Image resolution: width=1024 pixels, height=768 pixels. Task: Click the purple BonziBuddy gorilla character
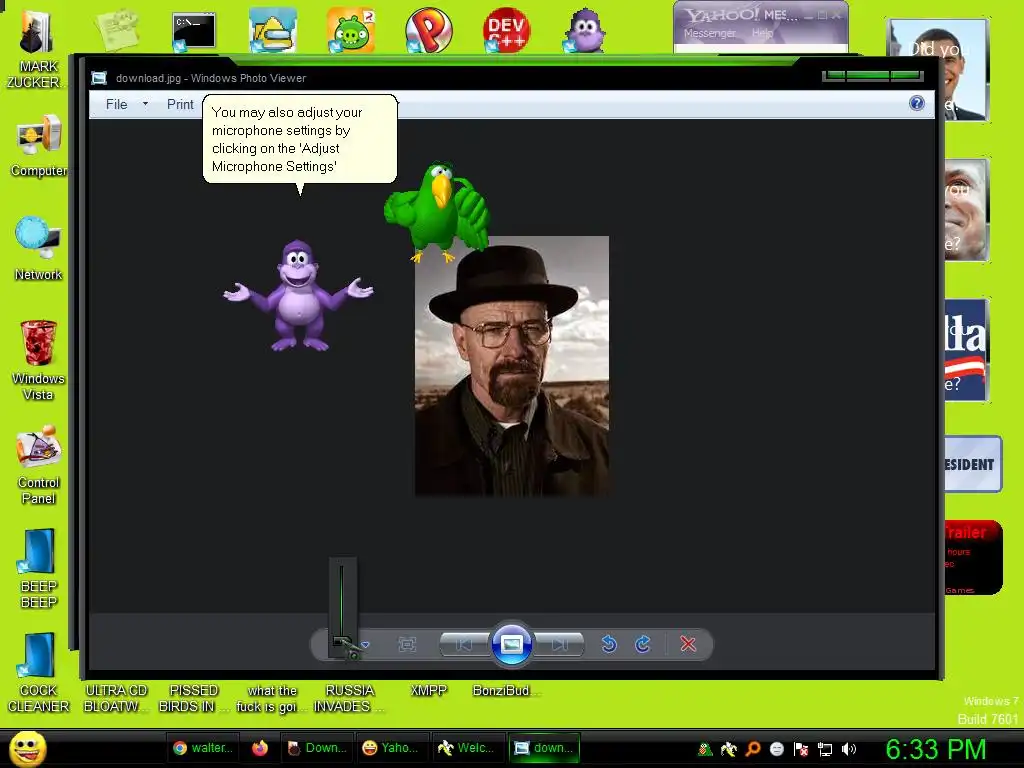pos(298,296)
